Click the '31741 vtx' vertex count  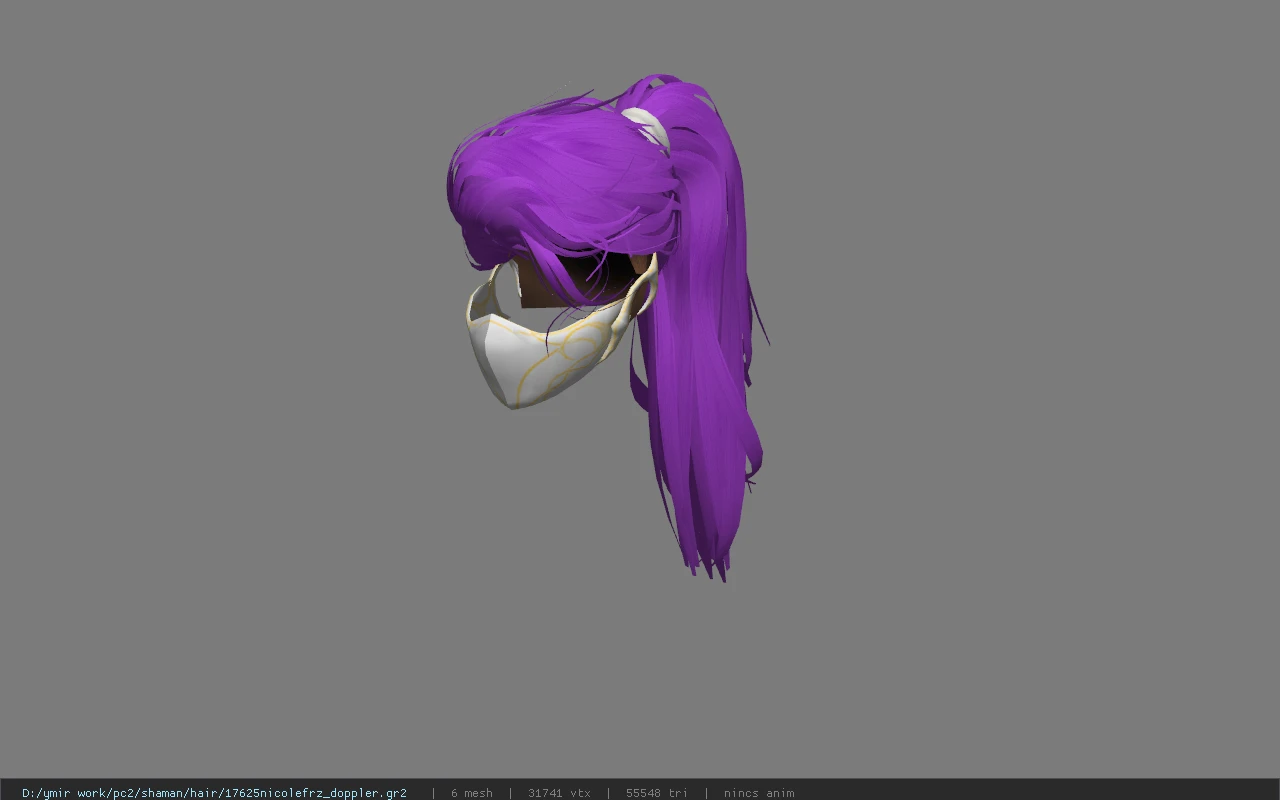point(559,793)
